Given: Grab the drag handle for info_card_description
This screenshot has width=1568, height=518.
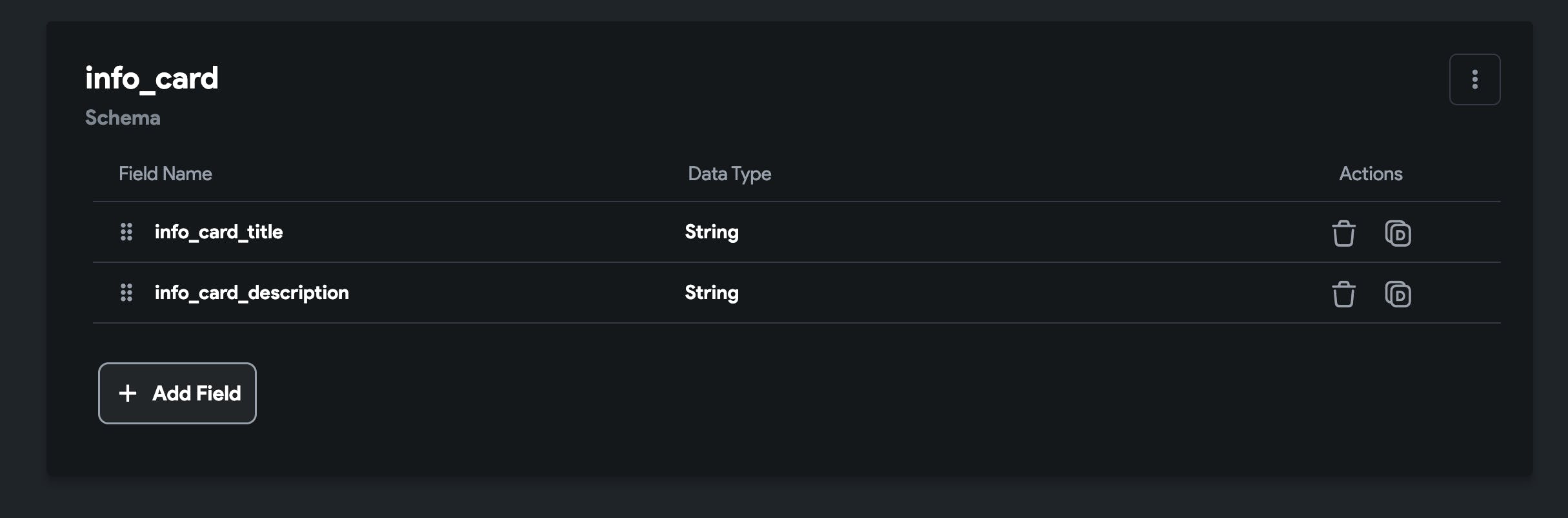Looking at the screenshot, I should tap(126, 293).
